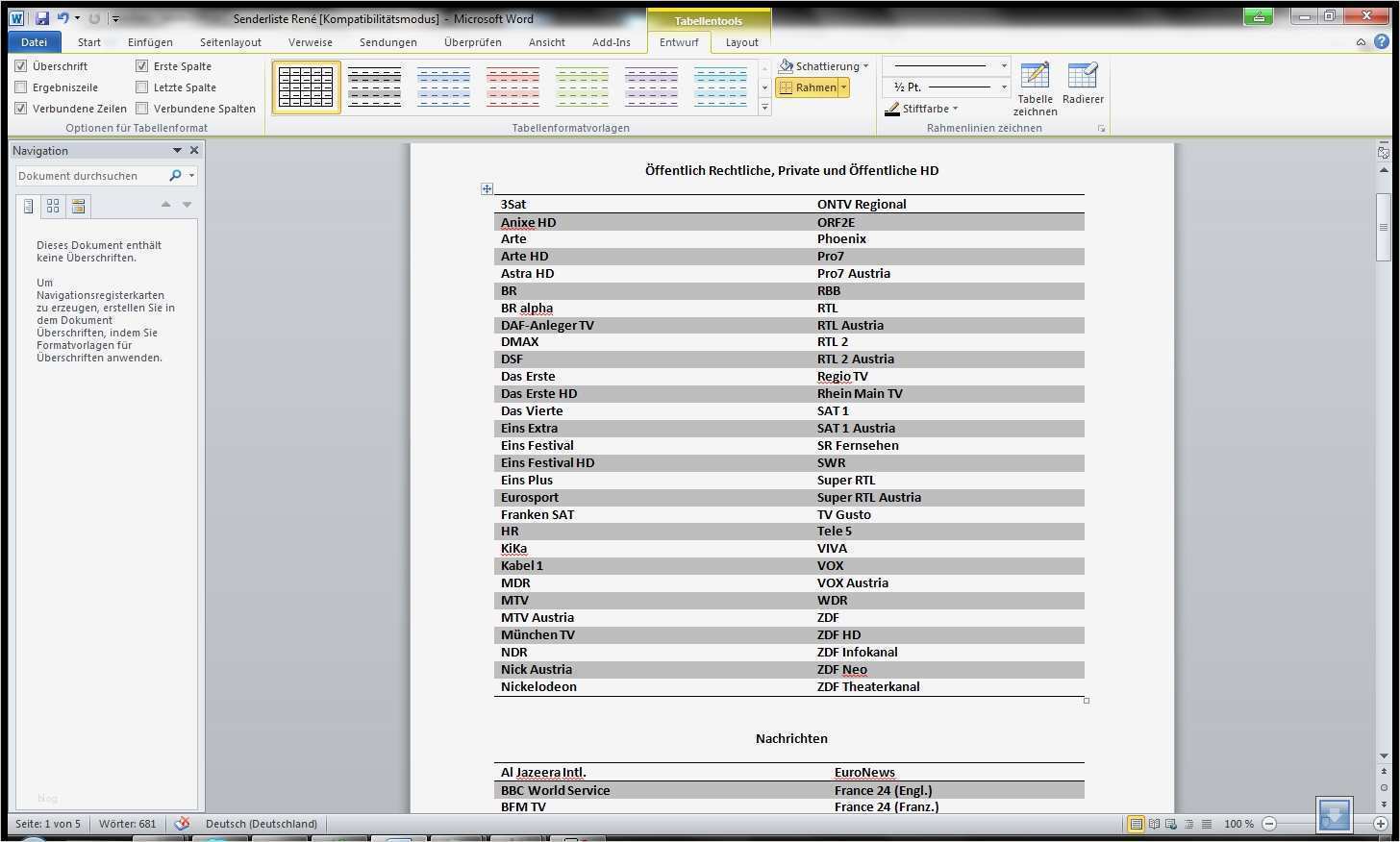The width and height of the screenshot is (1400, 842).
Task: Switch to the Layout tab
Action: click(x=741, y=42)
